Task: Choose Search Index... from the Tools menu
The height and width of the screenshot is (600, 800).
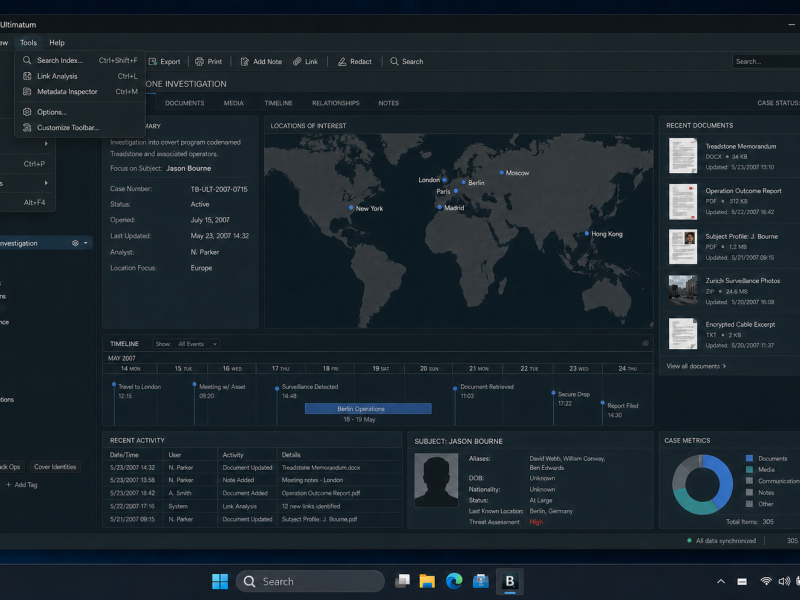Action: click(80, 60)
